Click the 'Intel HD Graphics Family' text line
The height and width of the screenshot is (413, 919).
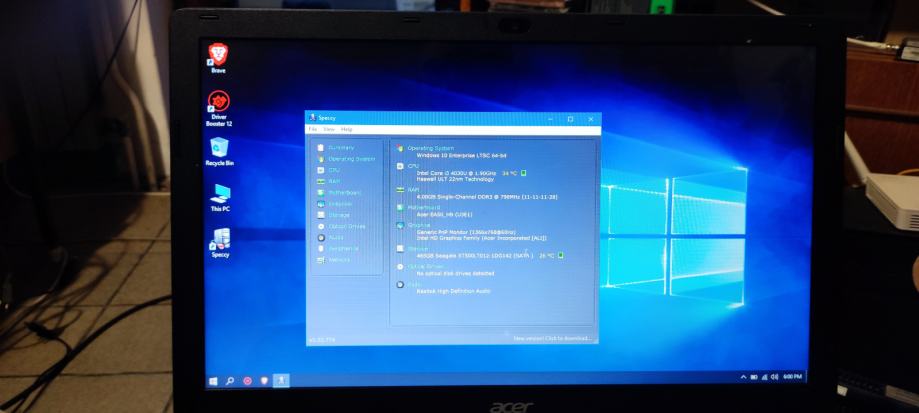481,238
